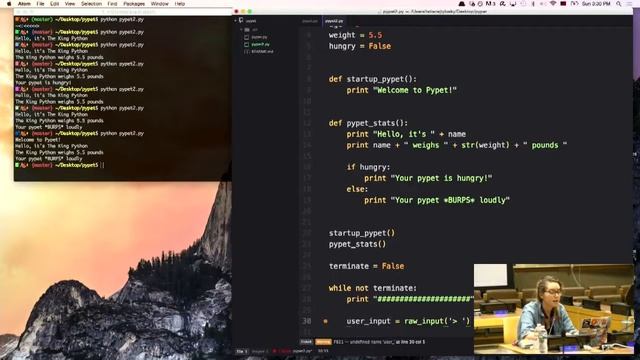640x360 pixels.
Task: Click the 'else:' code line
Action: click(x=357, y=189)
